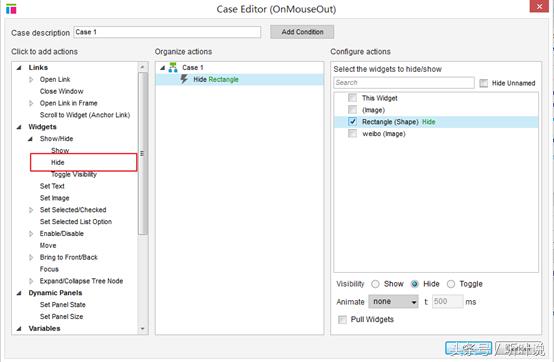Collapse the Show/Hide group
The width and height of the screenshot is (554, 362).
[30, 139]
